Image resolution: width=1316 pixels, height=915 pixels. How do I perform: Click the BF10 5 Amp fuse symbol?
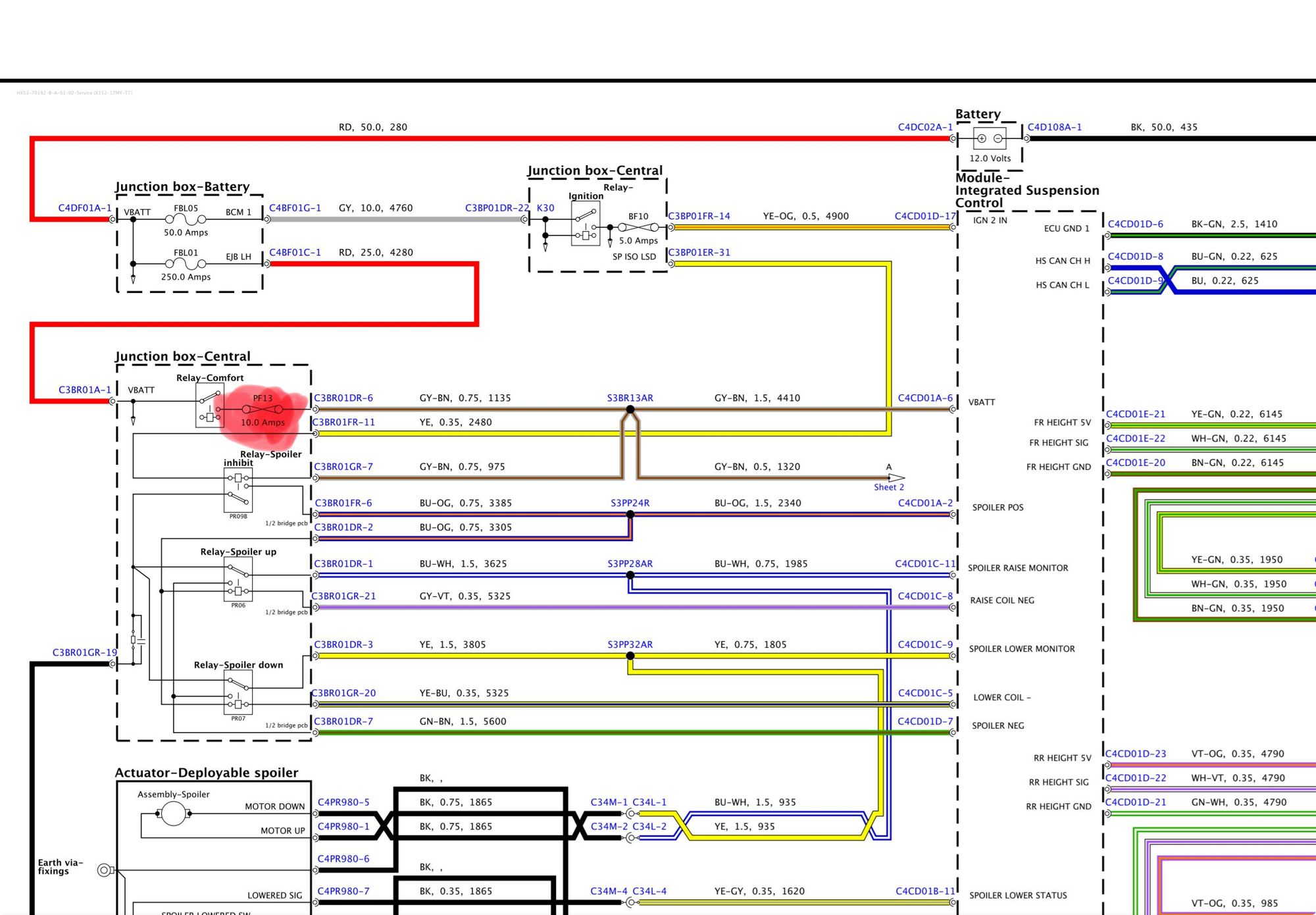pos(638,227)
